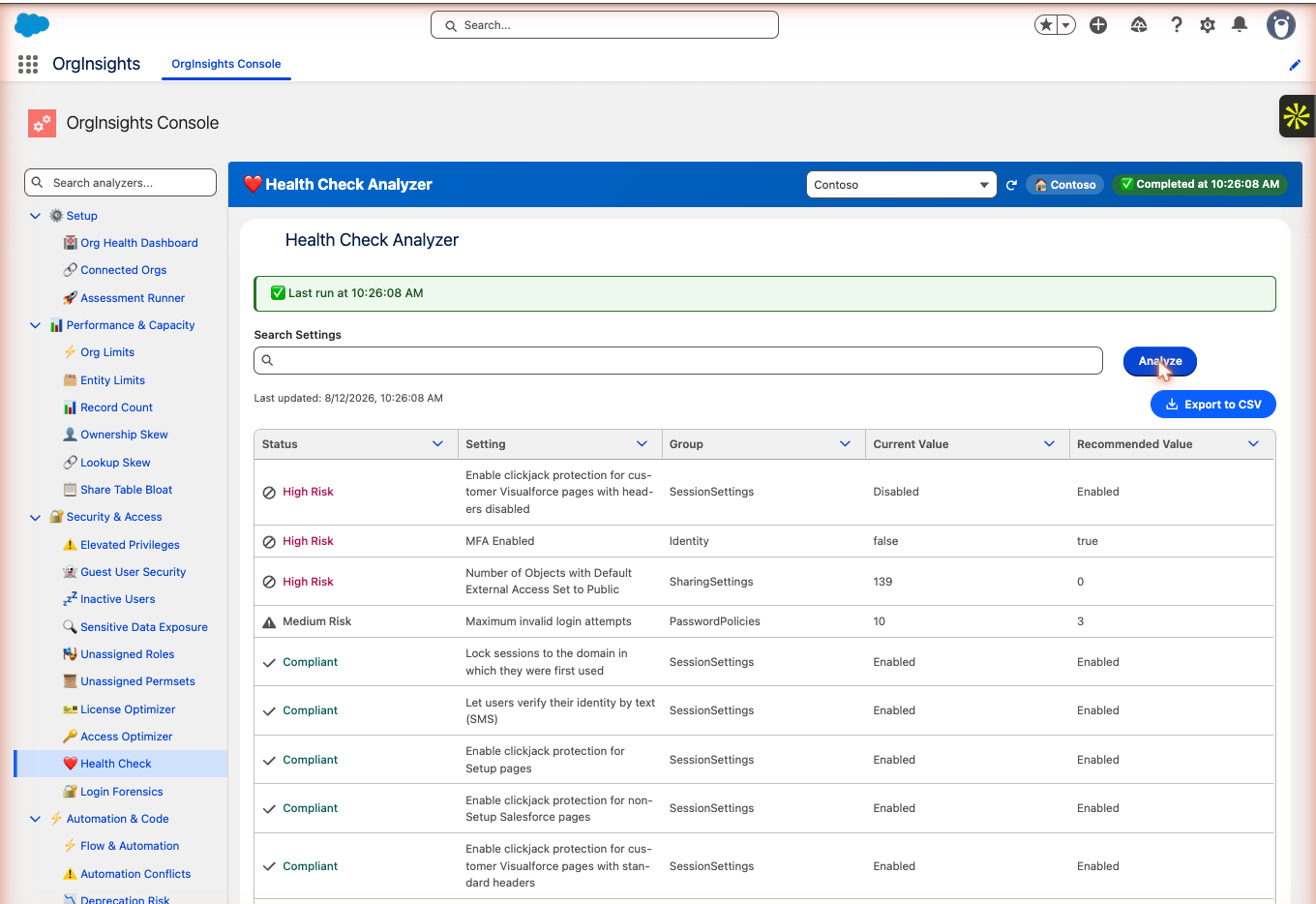Focus the Search Settings input
Image resolution: width=1316 pixels, height=904 pixels.
coord(678,360)
